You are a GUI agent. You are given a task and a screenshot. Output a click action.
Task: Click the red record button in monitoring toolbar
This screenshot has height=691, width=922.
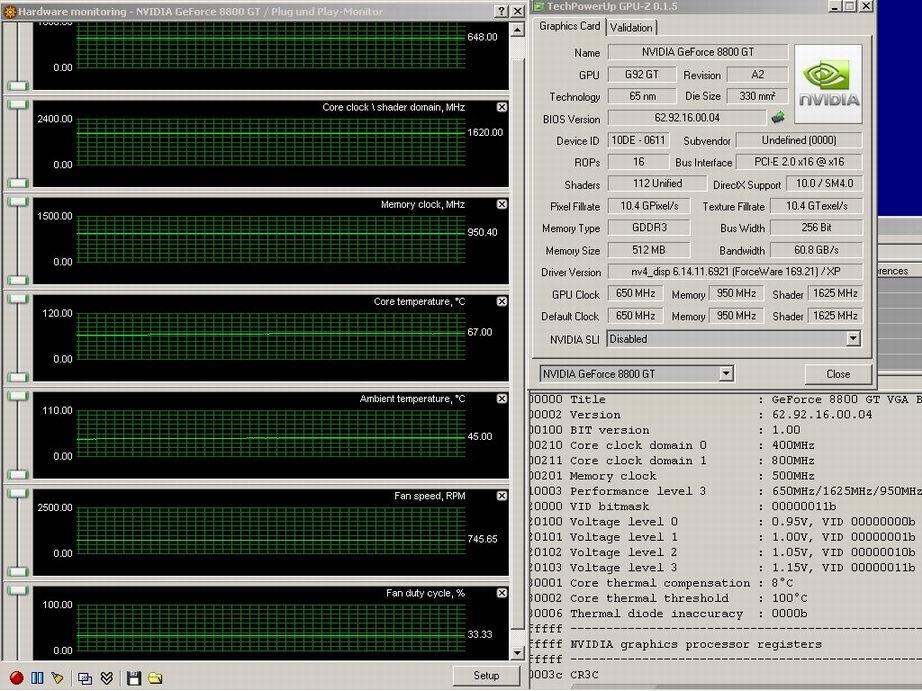pyautogui.click(x=16, y=678)
